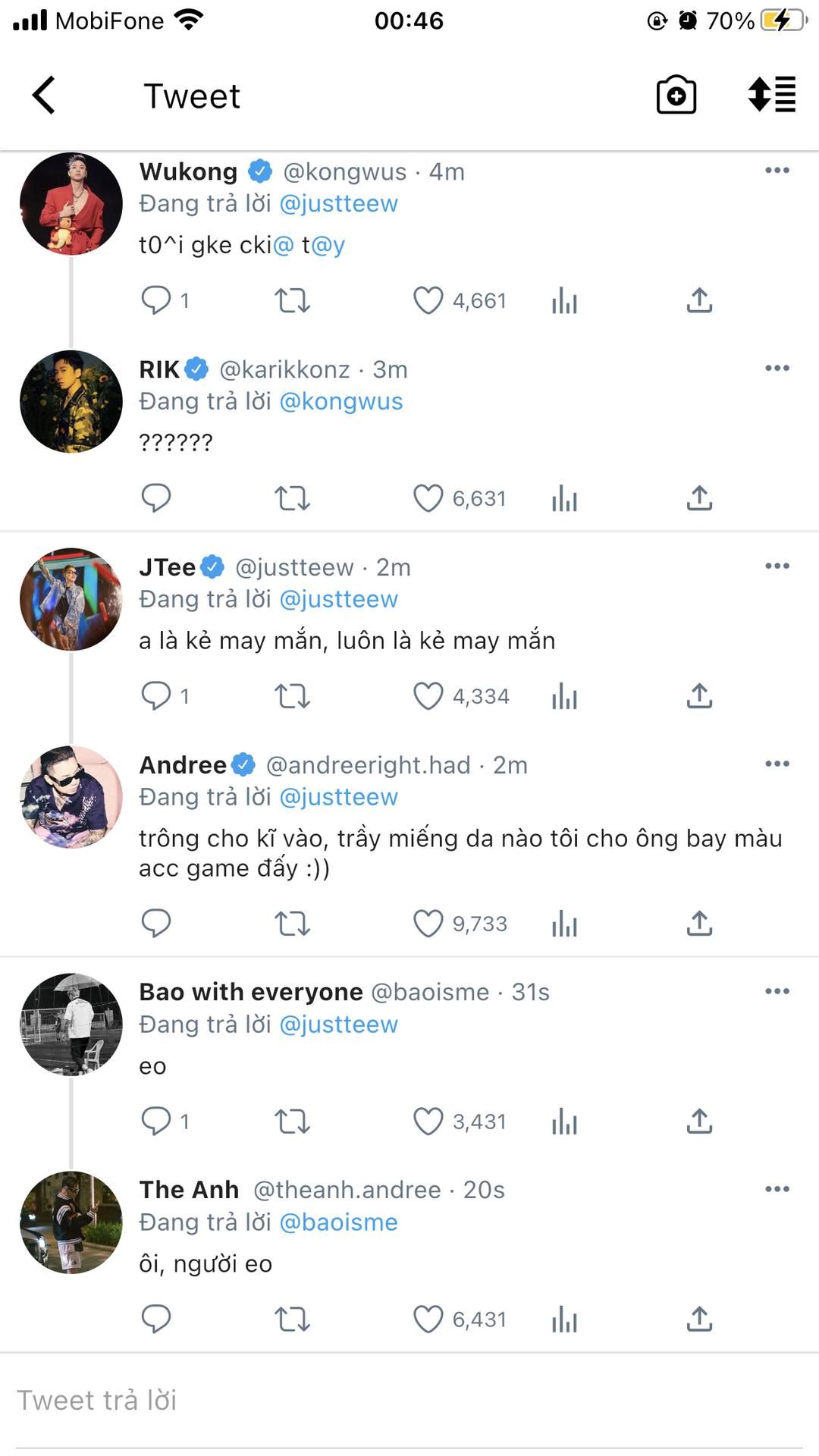Screen dimensions: 819x1456
Task: Open more options on RIK's tweet
Action: pyautogui.click(x=777, y=369)
